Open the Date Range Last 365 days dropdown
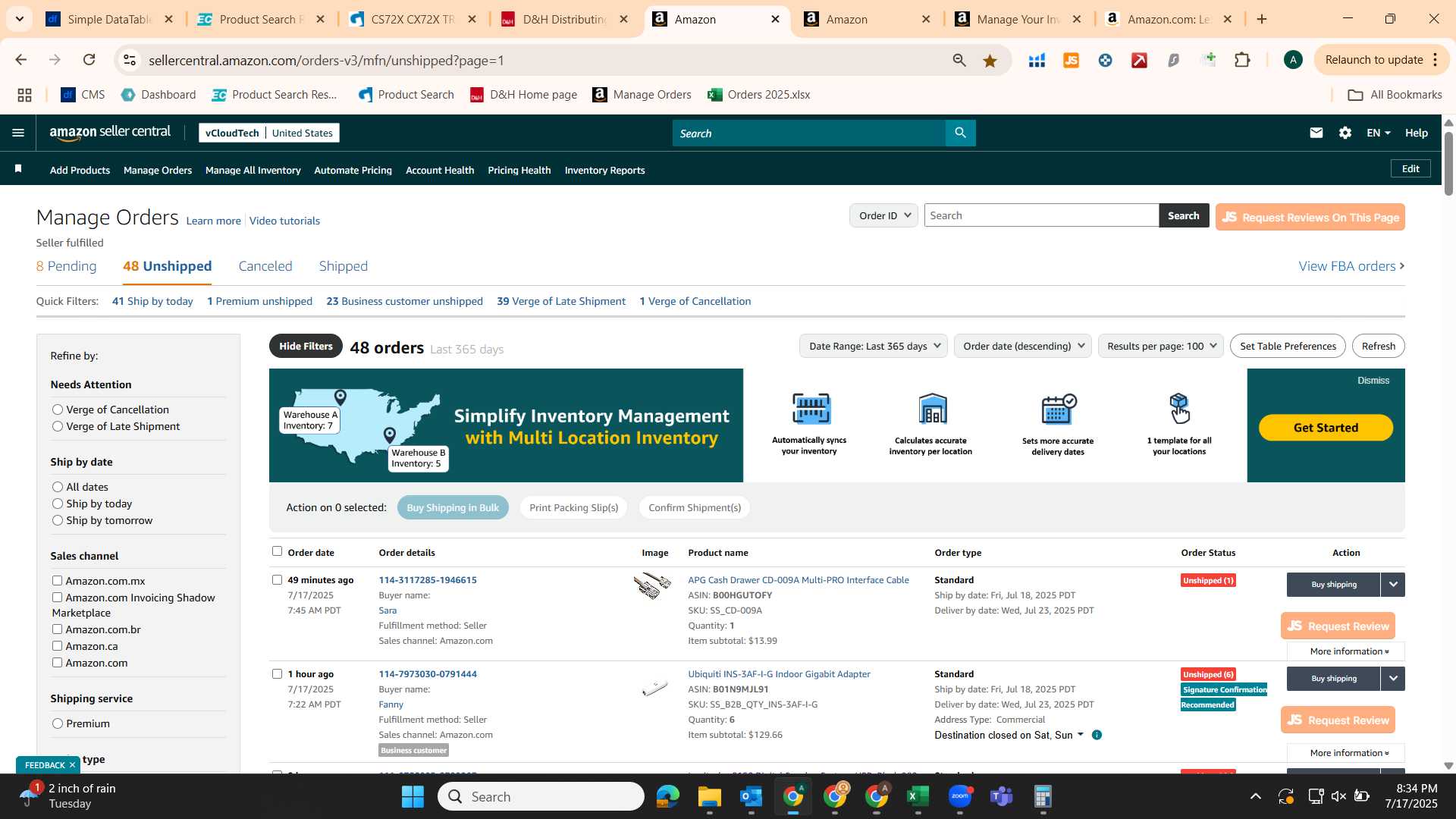 point(874,346)
